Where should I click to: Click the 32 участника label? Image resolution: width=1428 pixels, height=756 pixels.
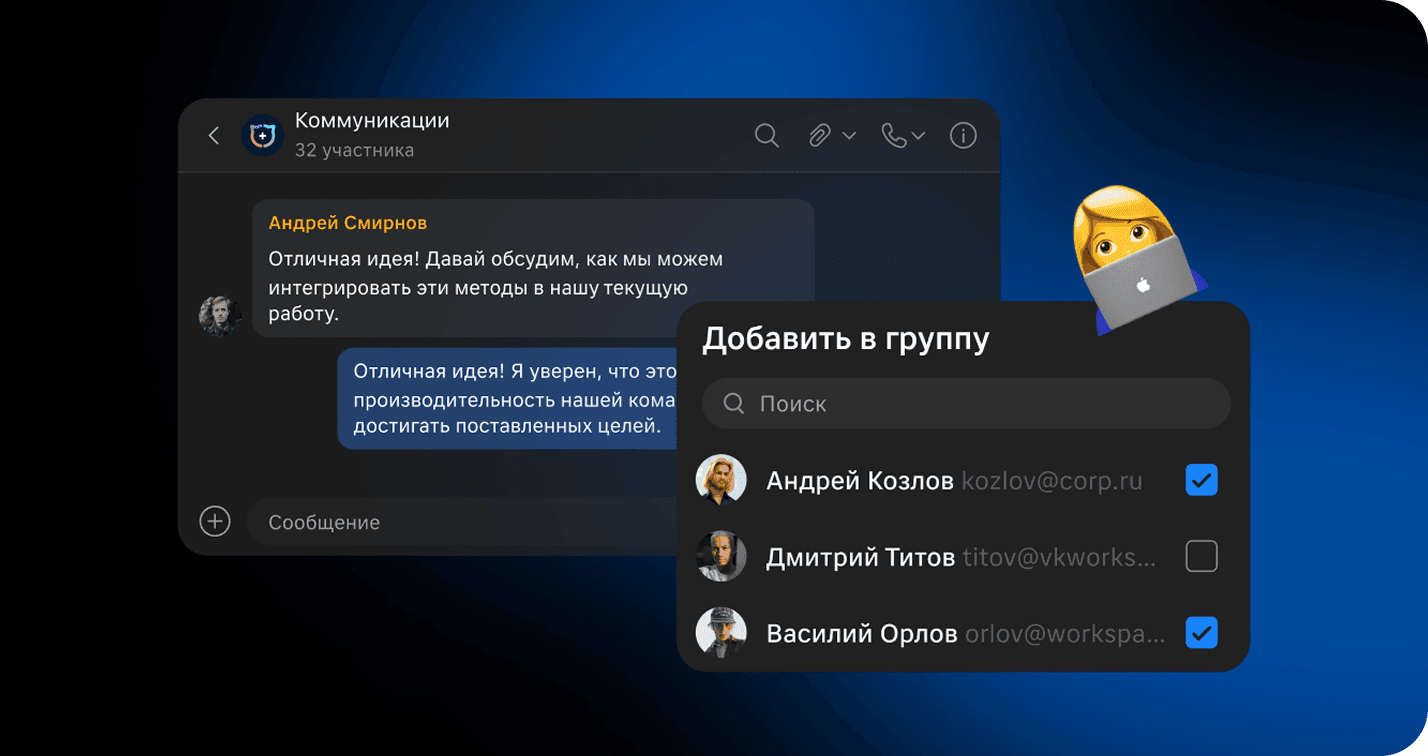[x=354, y=151]
